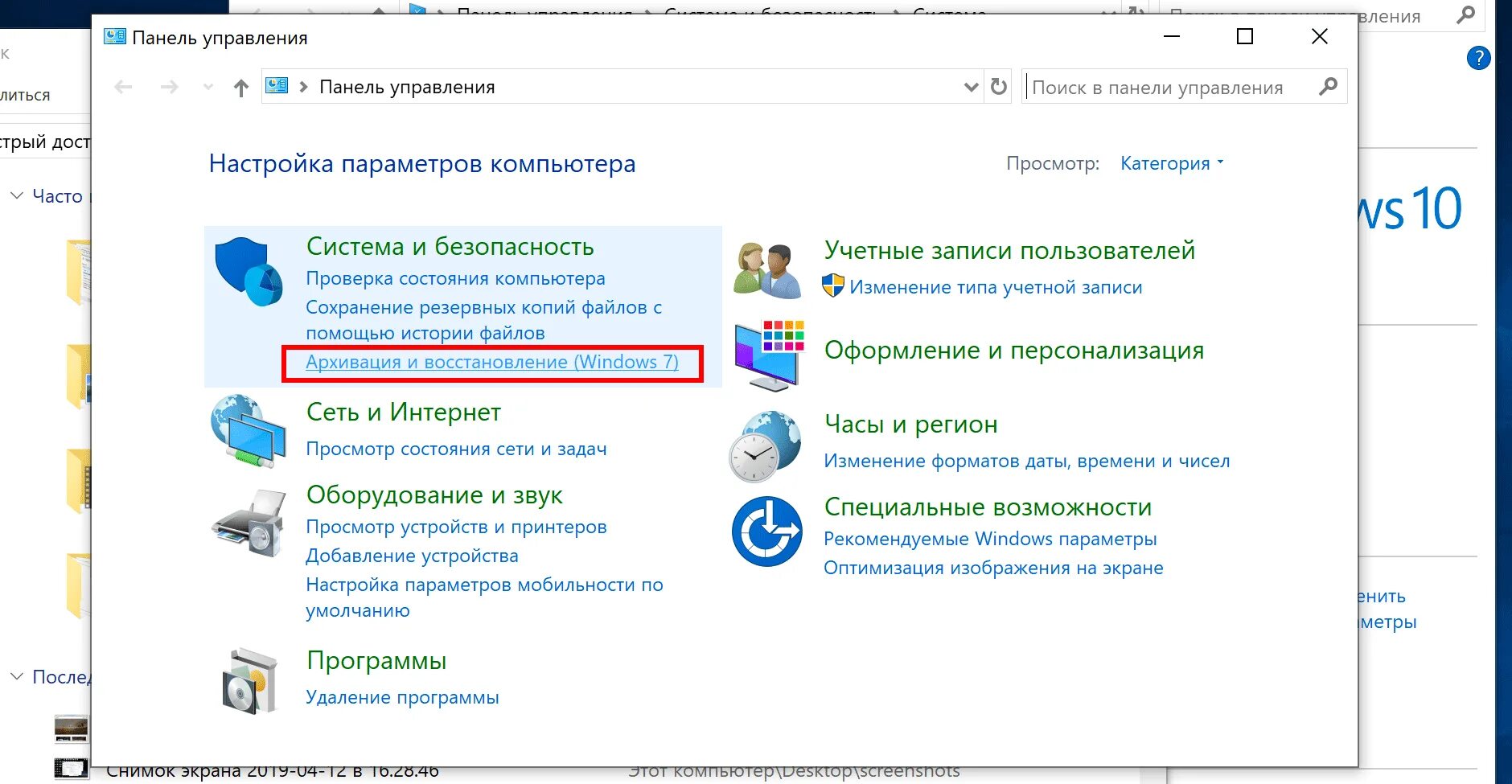Open the System and Security shield icon
The width and height of the screenshot is (1512, 784).
point(249,272)
